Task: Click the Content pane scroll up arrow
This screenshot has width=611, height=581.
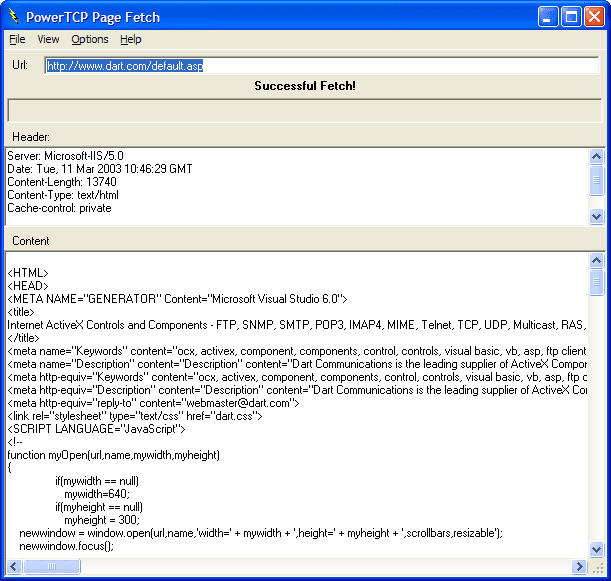Action: click(x=596, y=260)
